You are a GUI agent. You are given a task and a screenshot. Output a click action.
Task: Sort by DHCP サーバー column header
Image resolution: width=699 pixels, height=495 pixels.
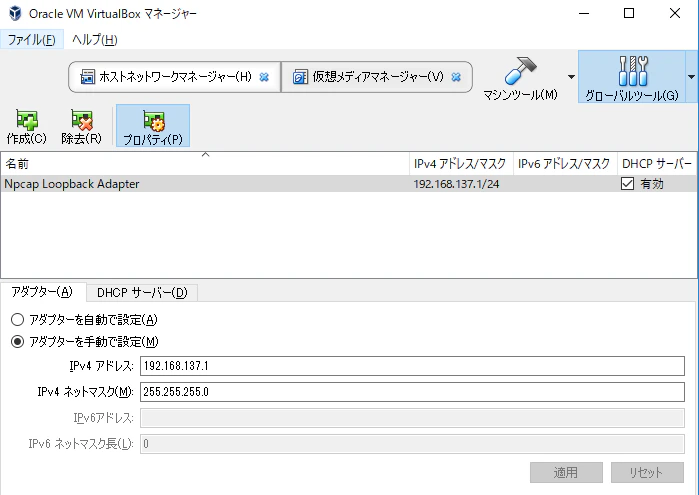(657, 164)
